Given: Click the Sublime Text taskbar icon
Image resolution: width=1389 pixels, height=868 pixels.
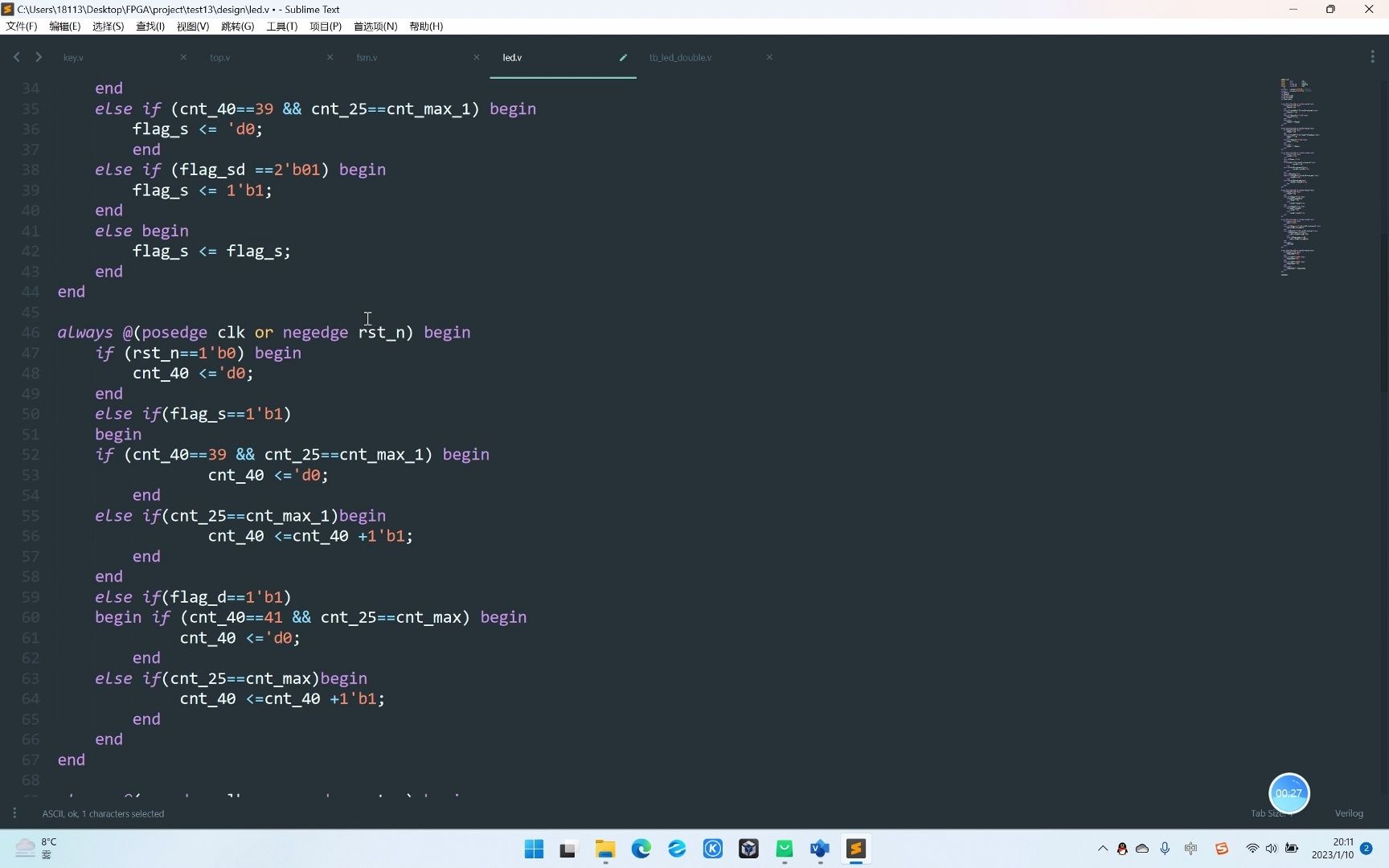Looking at the screenshot, I should pos(856,849).
